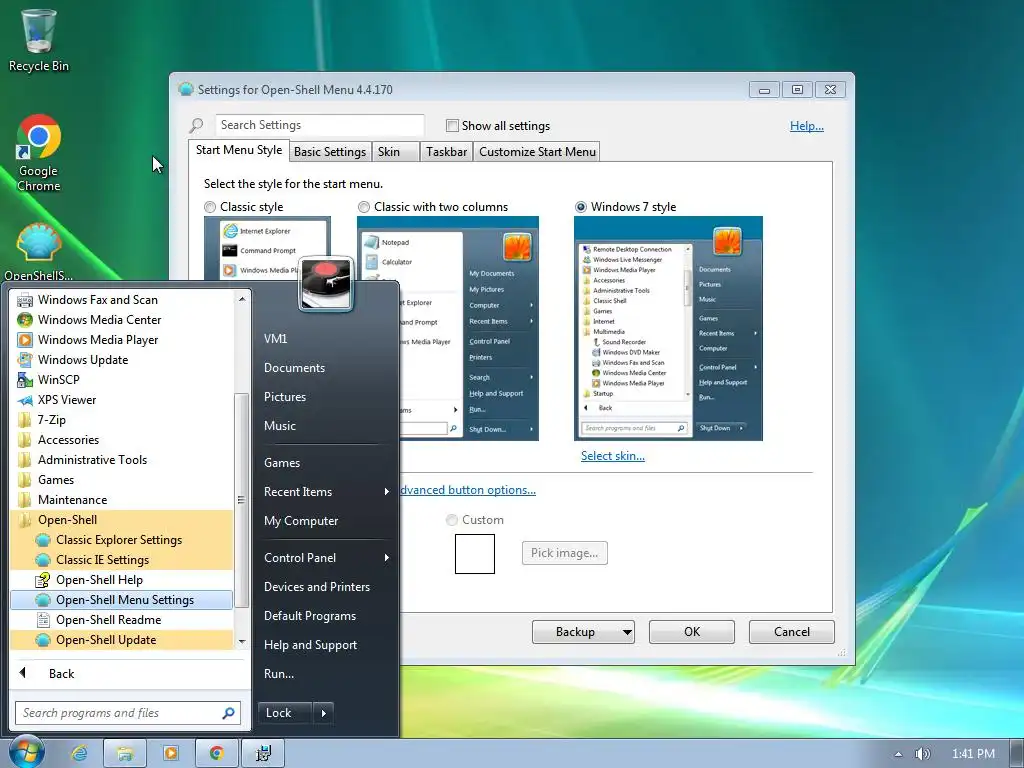Select the Classic style radio button

(210, 207)
